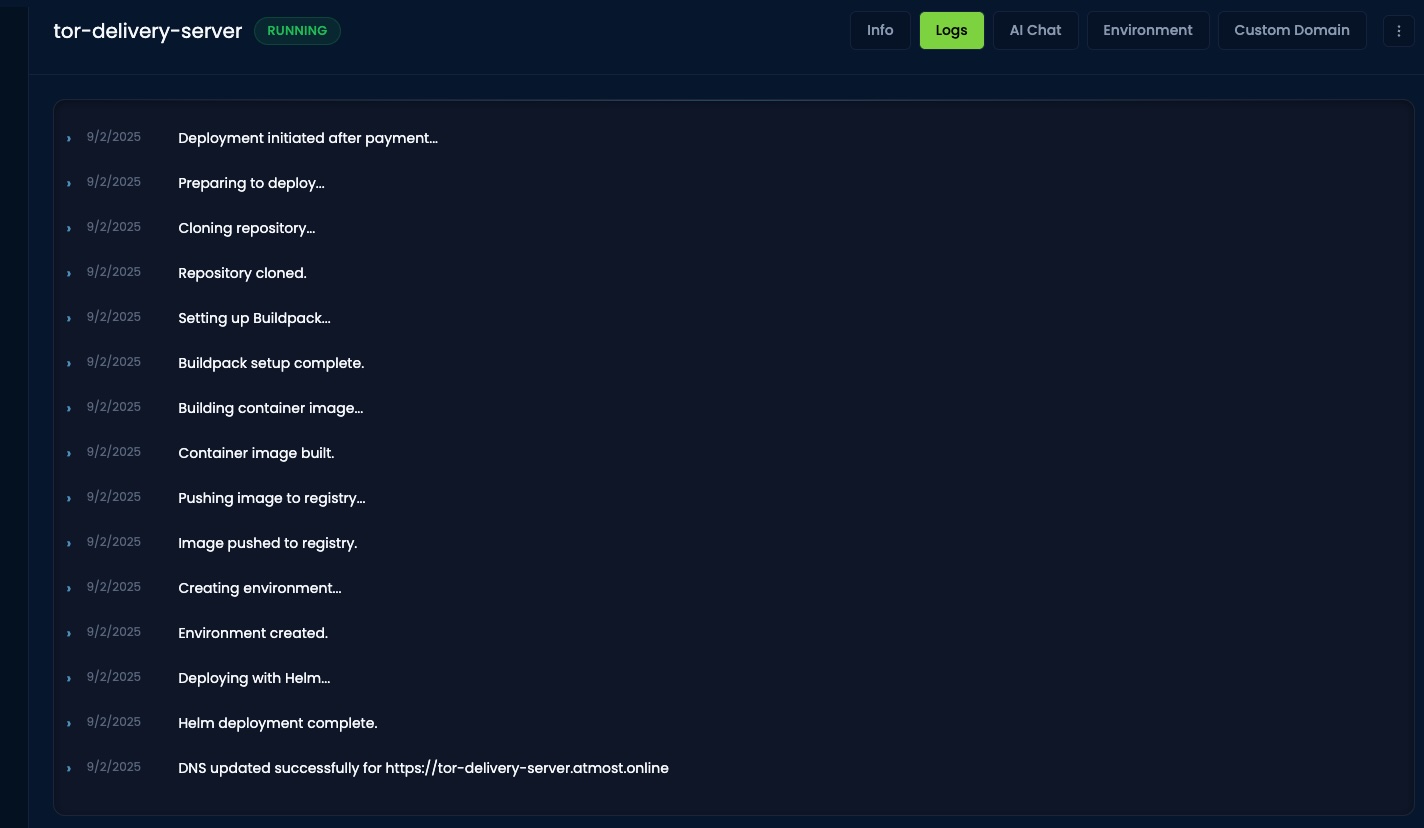Expand the 'Creating environment' log entry
The image size is (1424, 828).
(x=69, y=588)
